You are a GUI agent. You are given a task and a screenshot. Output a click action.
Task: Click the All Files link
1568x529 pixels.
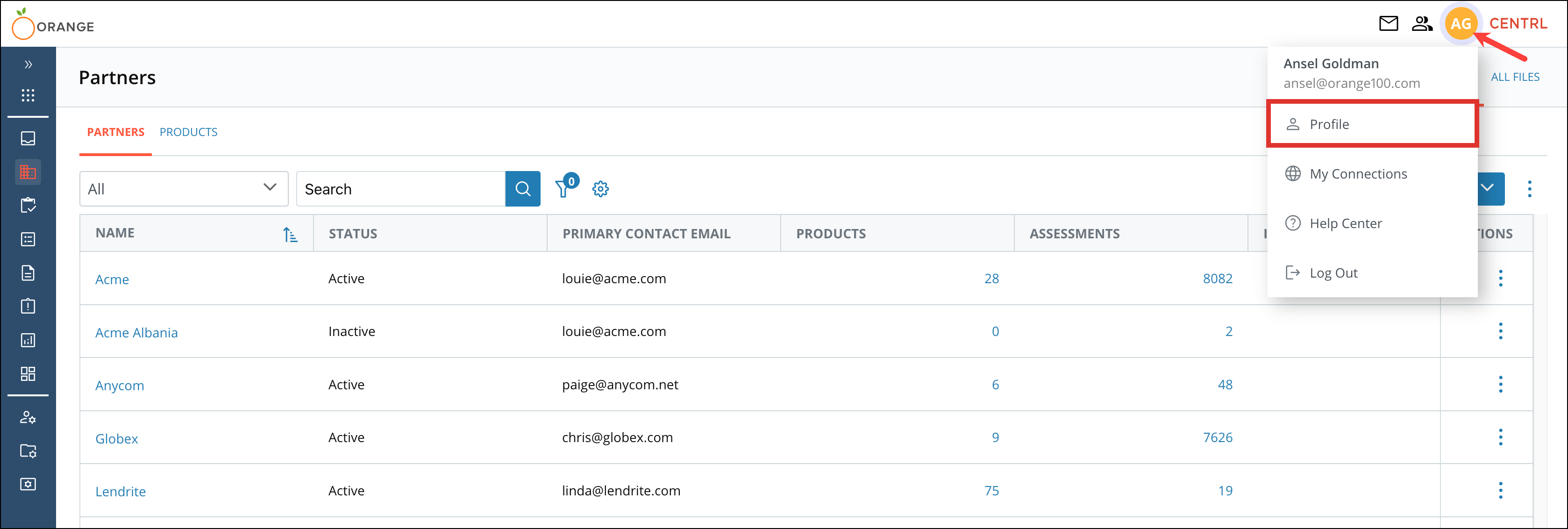pyautogui.click(x=1514, y=77)
